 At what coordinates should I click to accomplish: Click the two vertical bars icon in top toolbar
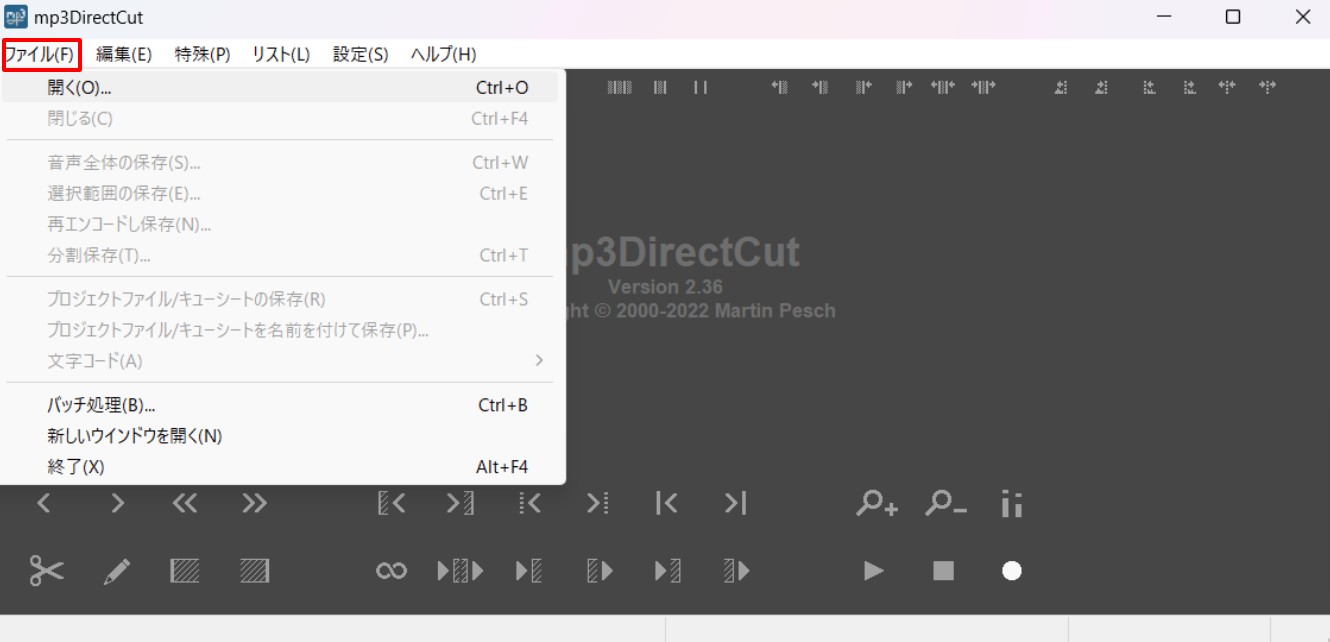(700, 88)
